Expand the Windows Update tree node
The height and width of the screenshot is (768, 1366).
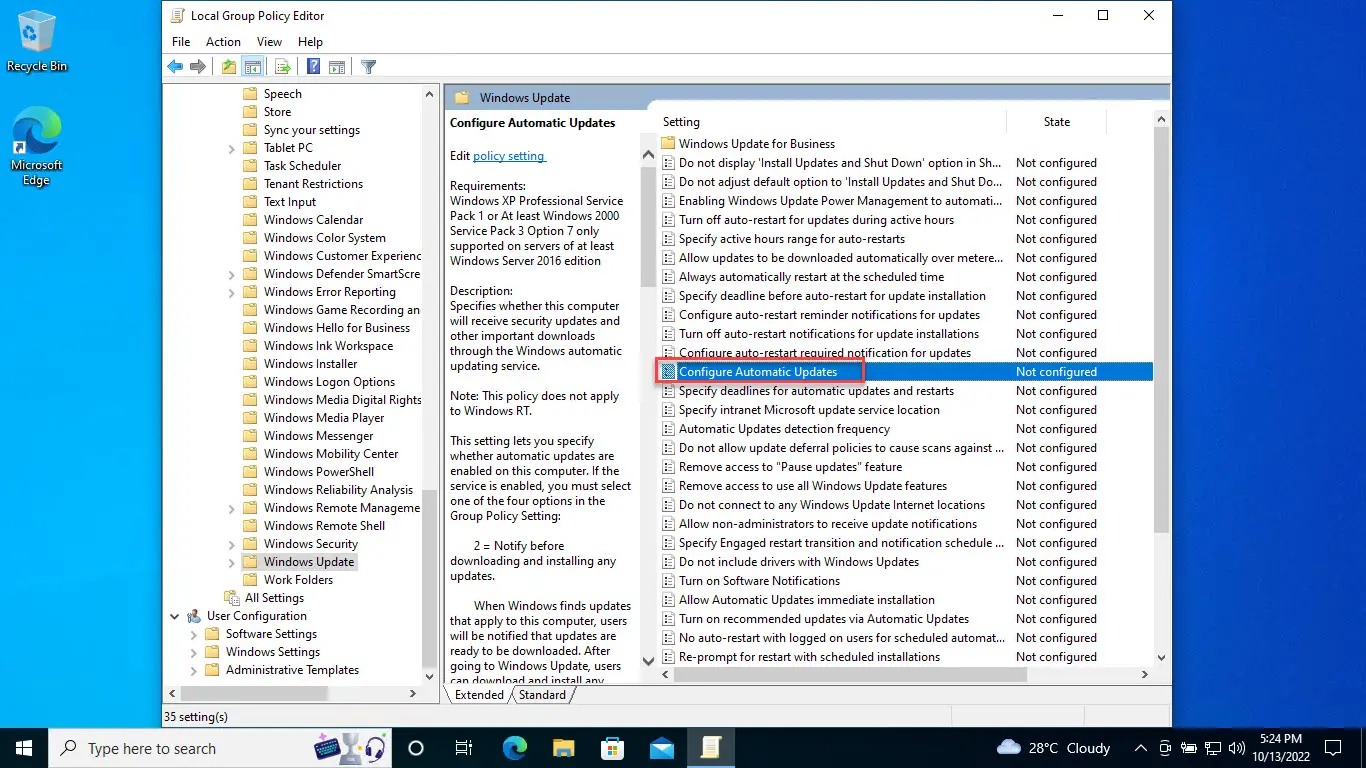tap(232, 562)
